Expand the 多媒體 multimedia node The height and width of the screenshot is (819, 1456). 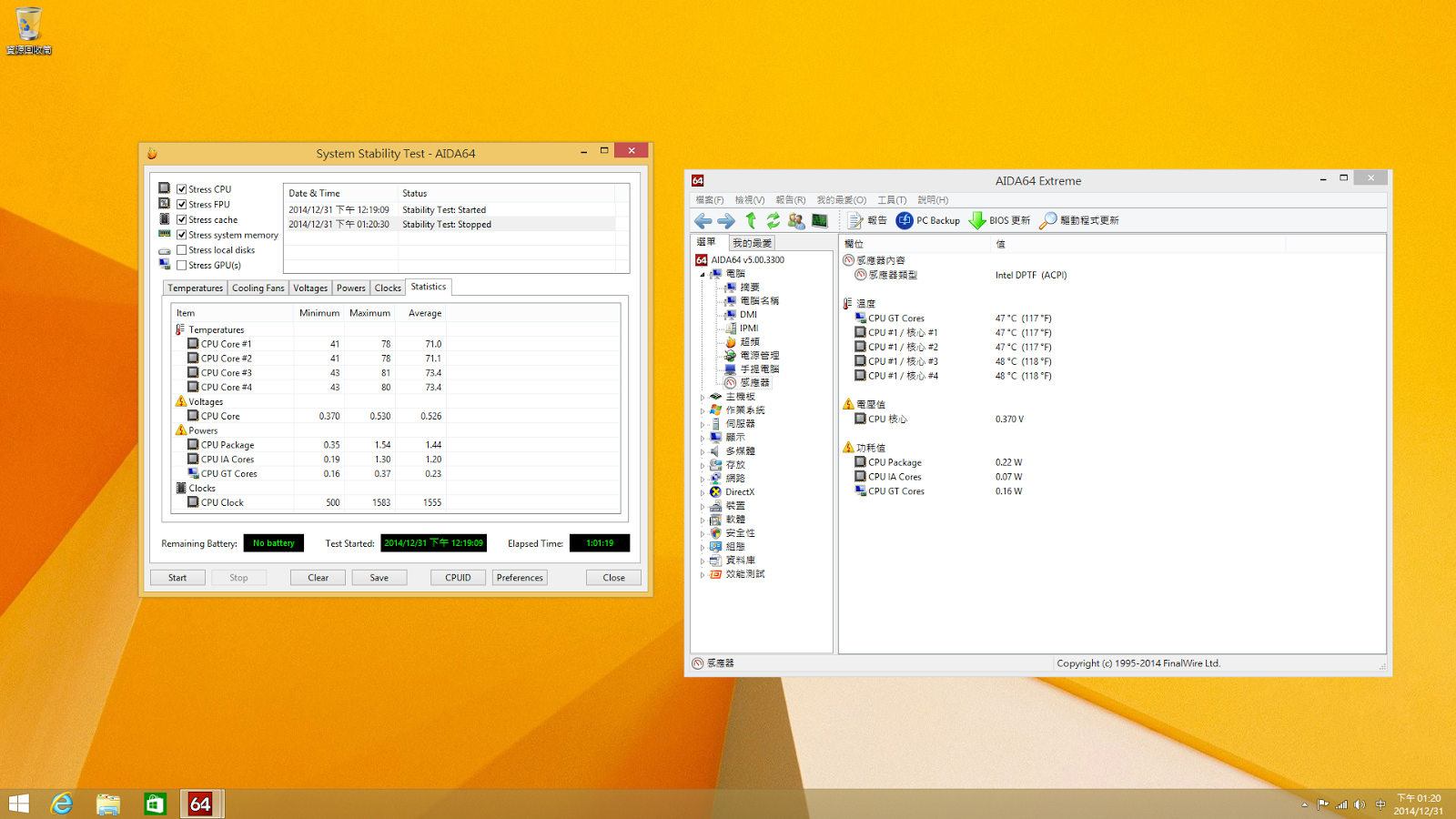[703, 451]
